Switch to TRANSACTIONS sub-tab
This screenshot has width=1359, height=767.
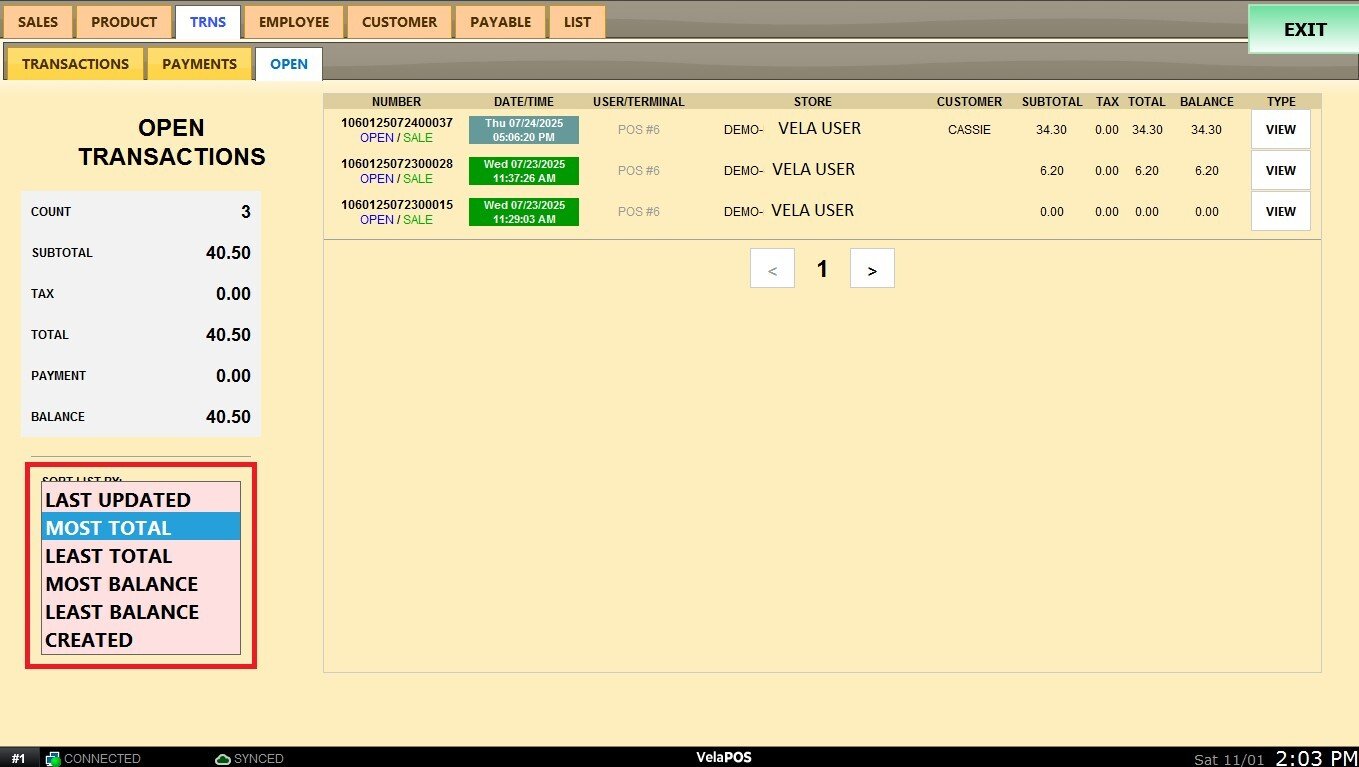click(x=75, y=64)
